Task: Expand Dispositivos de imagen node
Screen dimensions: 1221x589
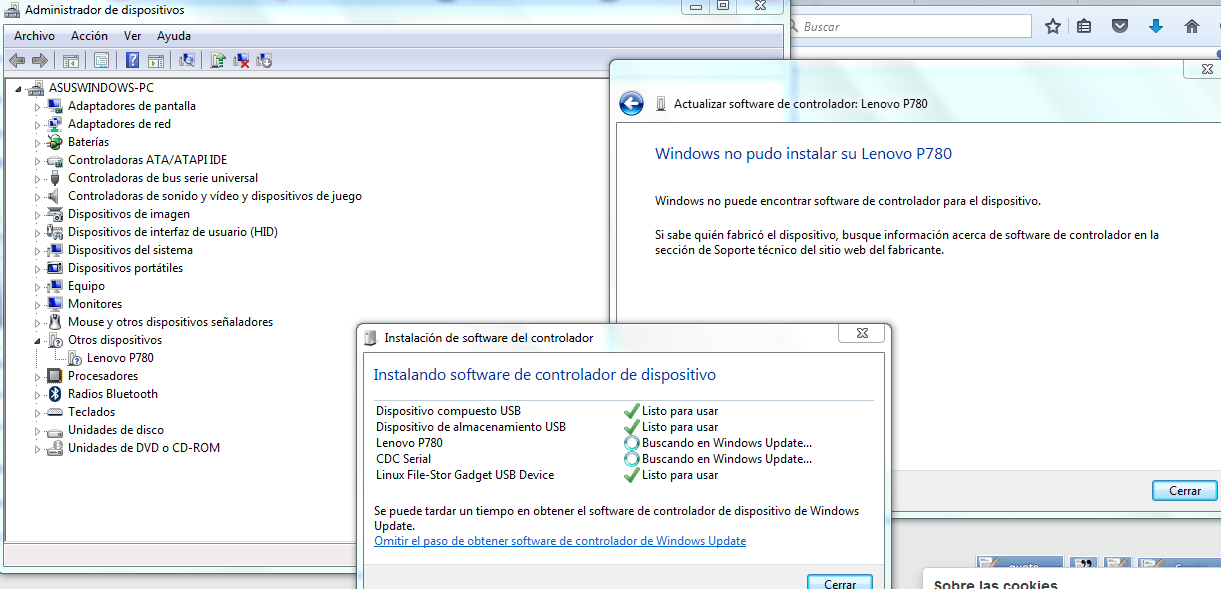Action: (x=39, y=214)
